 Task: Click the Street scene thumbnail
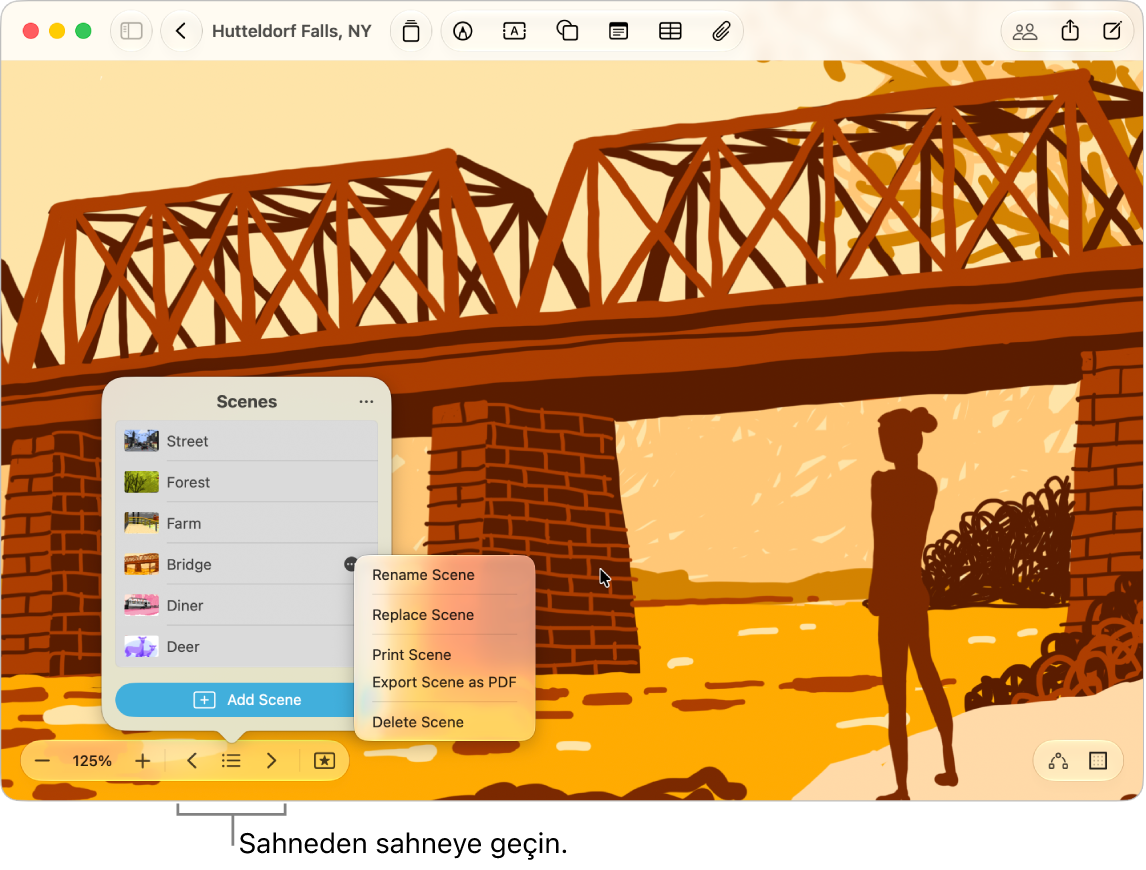point(141,441)
